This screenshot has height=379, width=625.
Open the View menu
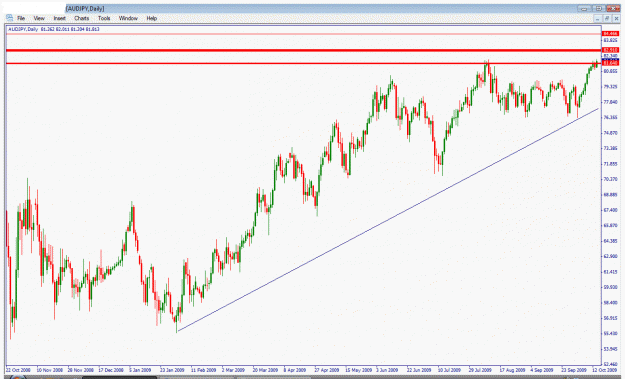click(39, 18)
